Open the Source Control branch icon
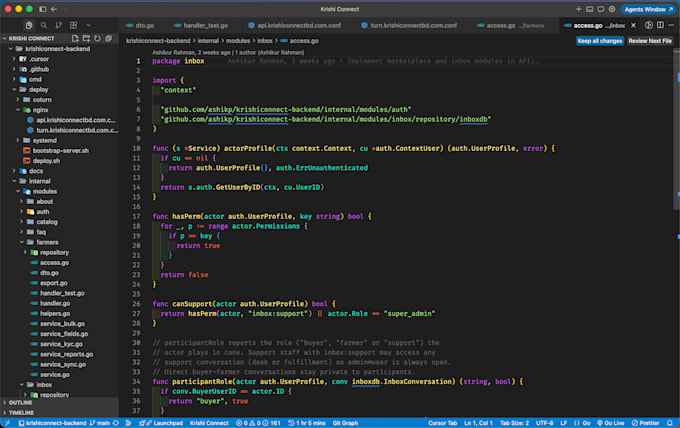This screenshot has width=680, height=428. (59, 25)
